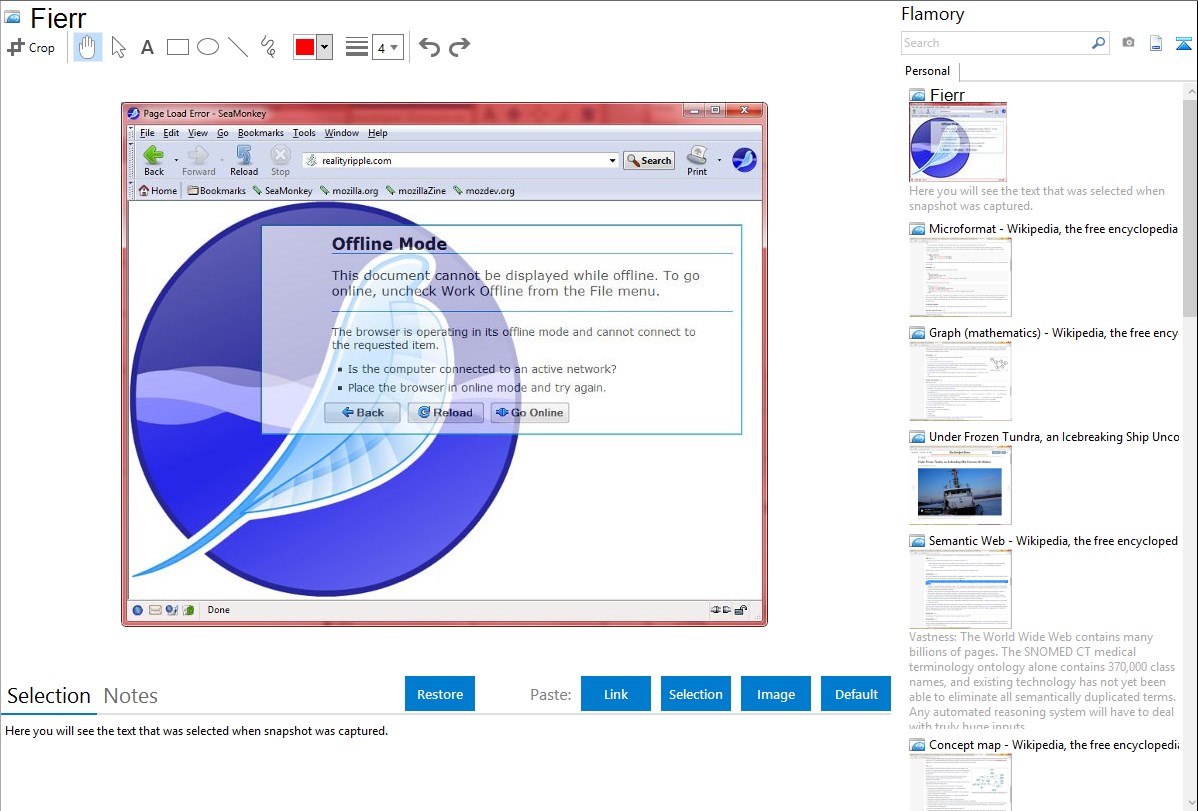Viewport: 1198px width, 811px height.
Task: Click the line thickness icon
Action: (x=357, y=47)
